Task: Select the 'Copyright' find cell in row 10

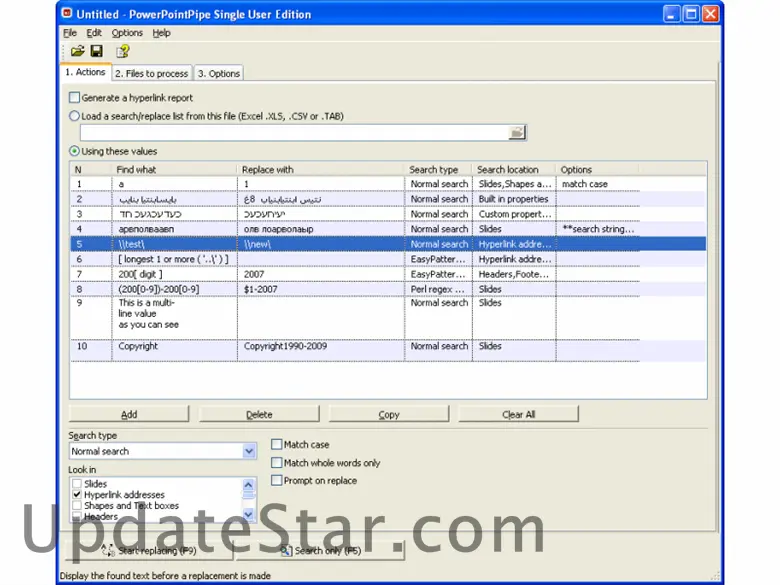Action: pyautogui.click(x=174, y=351)
